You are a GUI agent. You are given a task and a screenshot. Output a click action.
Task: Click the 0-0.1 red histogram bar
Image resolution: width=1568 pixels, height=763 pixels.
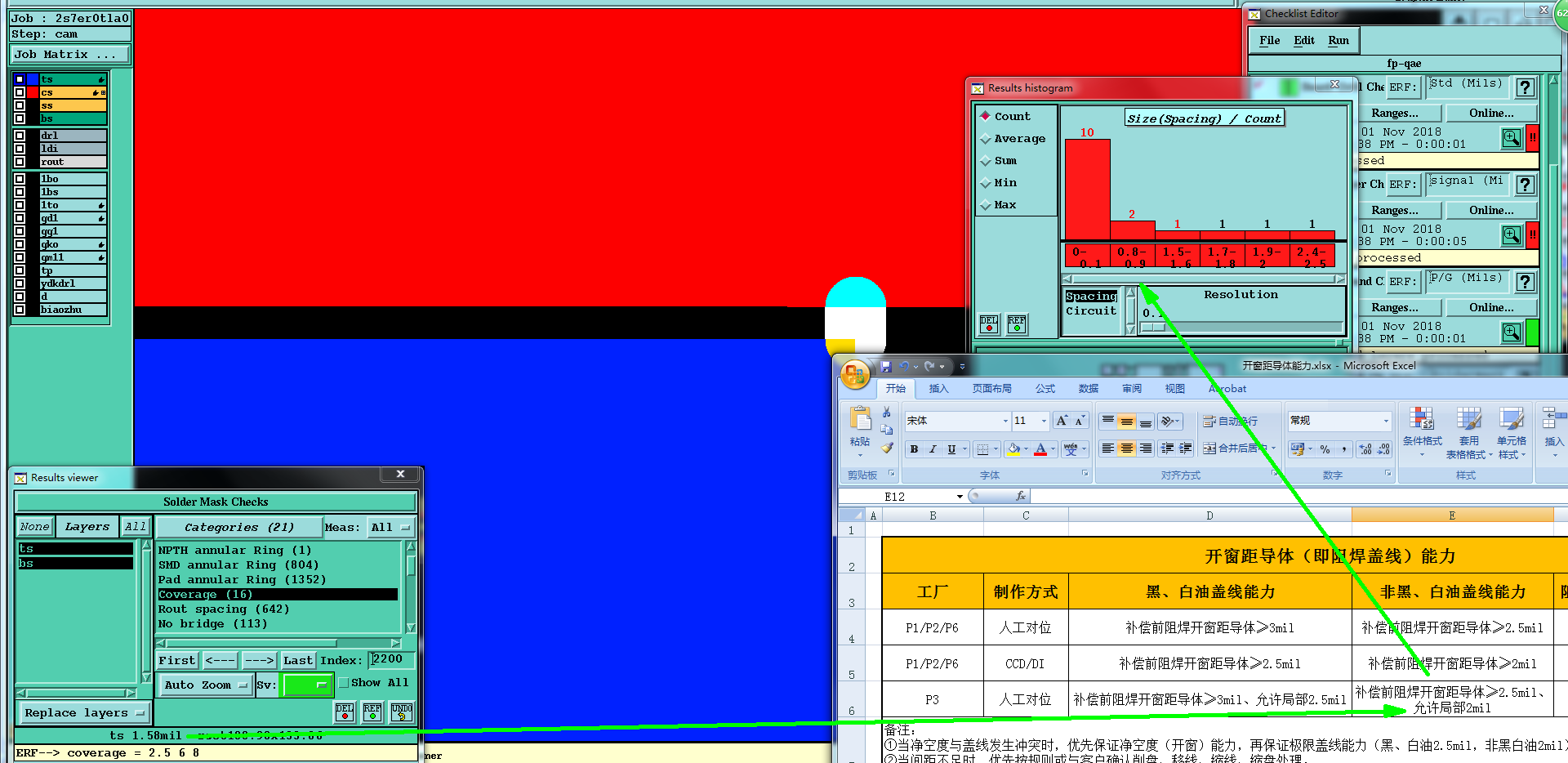[1087, 189]
